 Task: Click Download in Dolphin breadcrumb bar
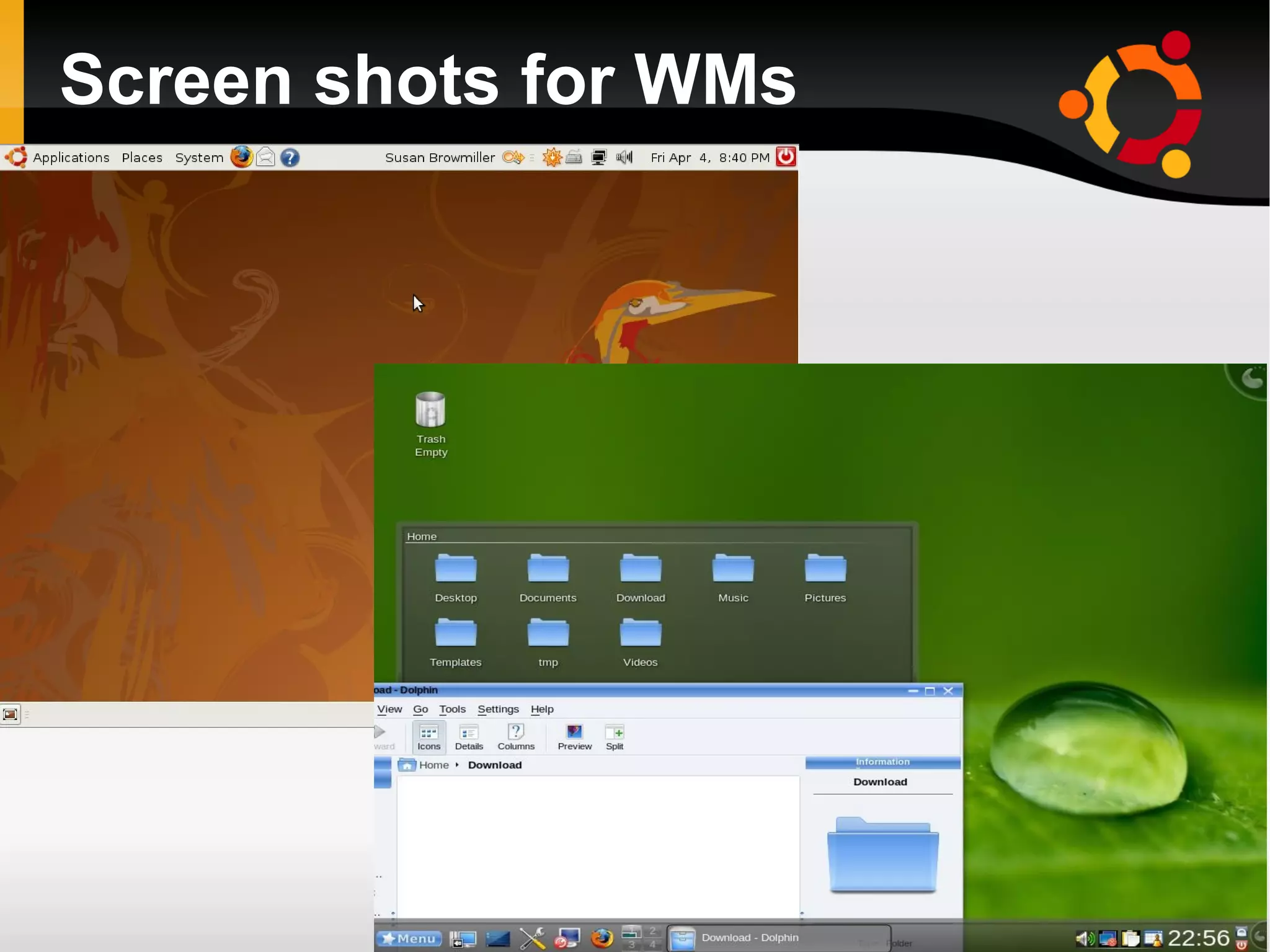click(x=495, y=765)
